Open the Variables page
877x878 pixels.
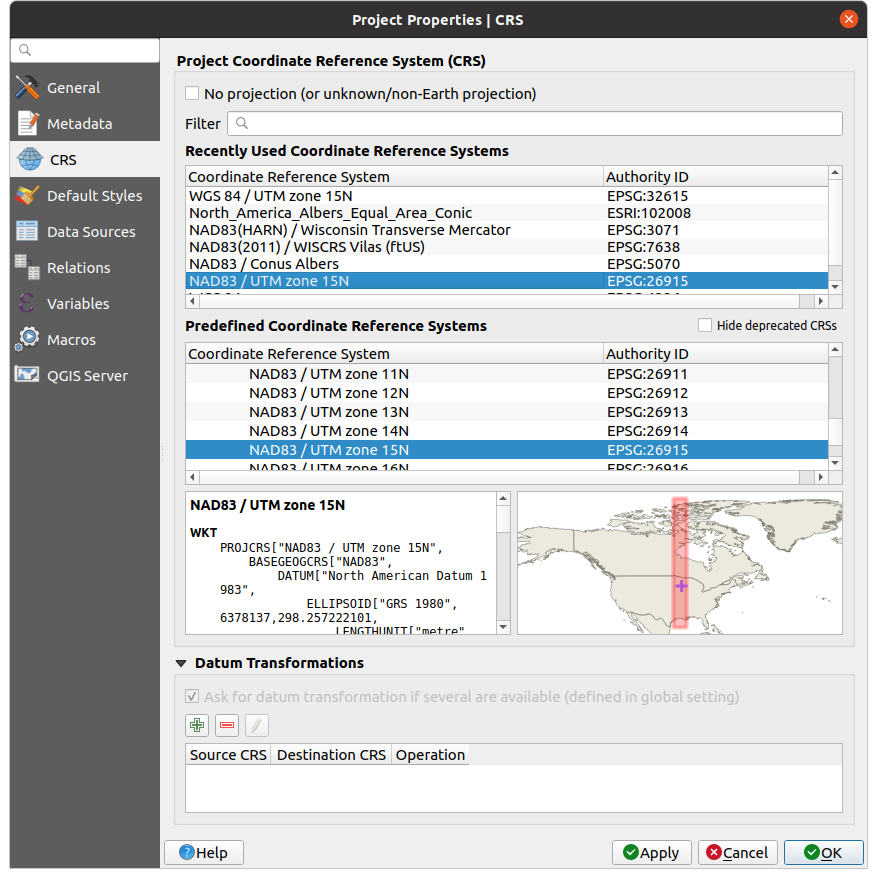point(78,304)
